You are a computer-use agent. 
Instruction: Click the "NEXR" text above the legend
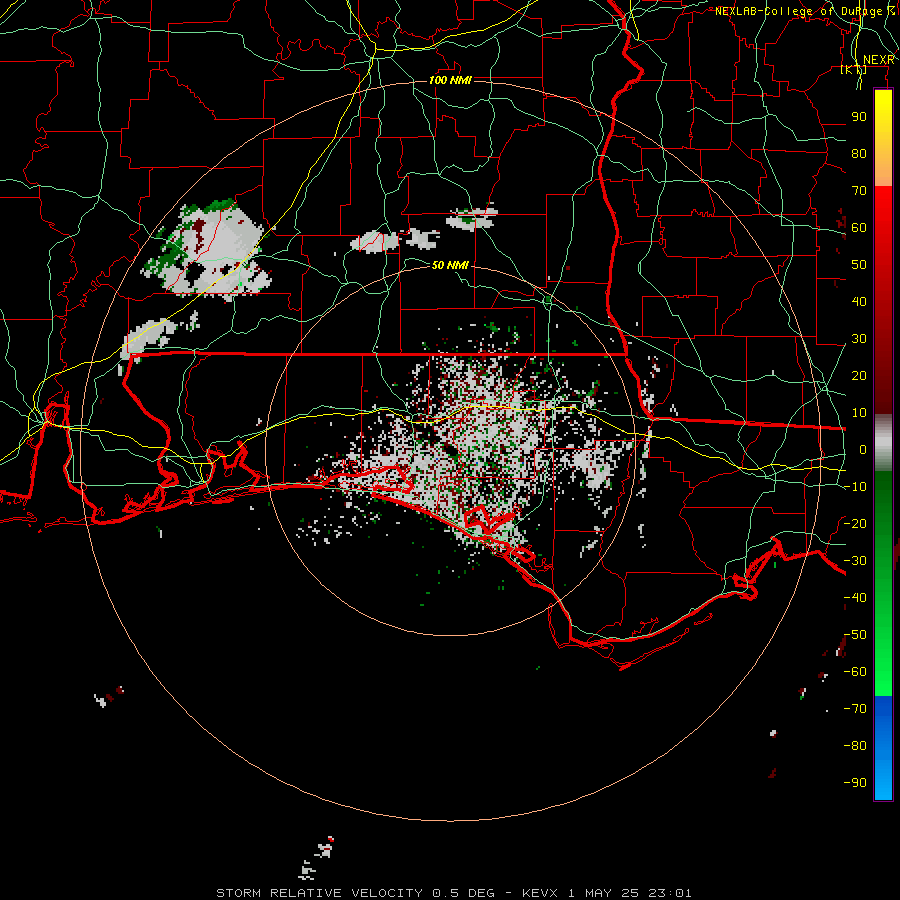879,60
